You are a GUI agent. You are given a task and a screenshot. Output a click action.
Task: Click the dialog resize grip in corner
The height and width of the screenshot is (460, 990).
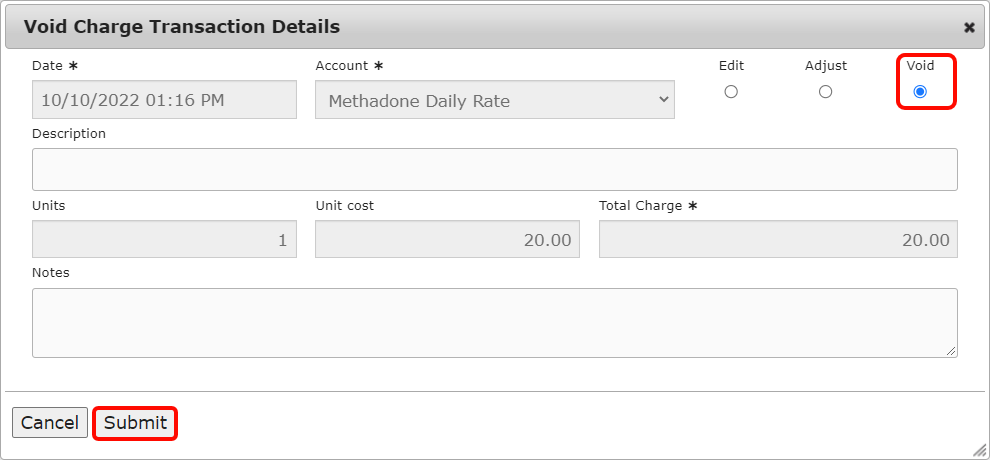(979, 450)
